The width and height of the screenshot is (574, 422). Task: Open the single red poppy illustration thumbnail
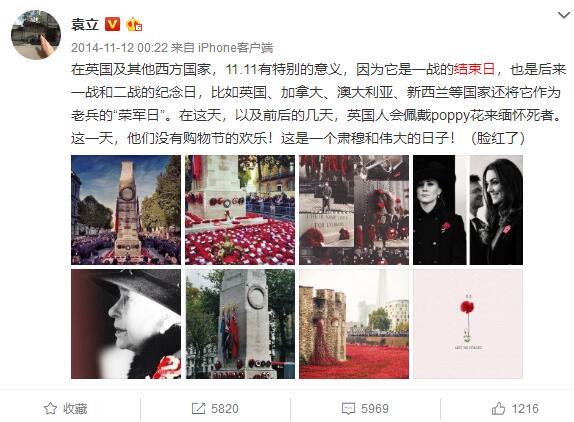tap(468, 324)
